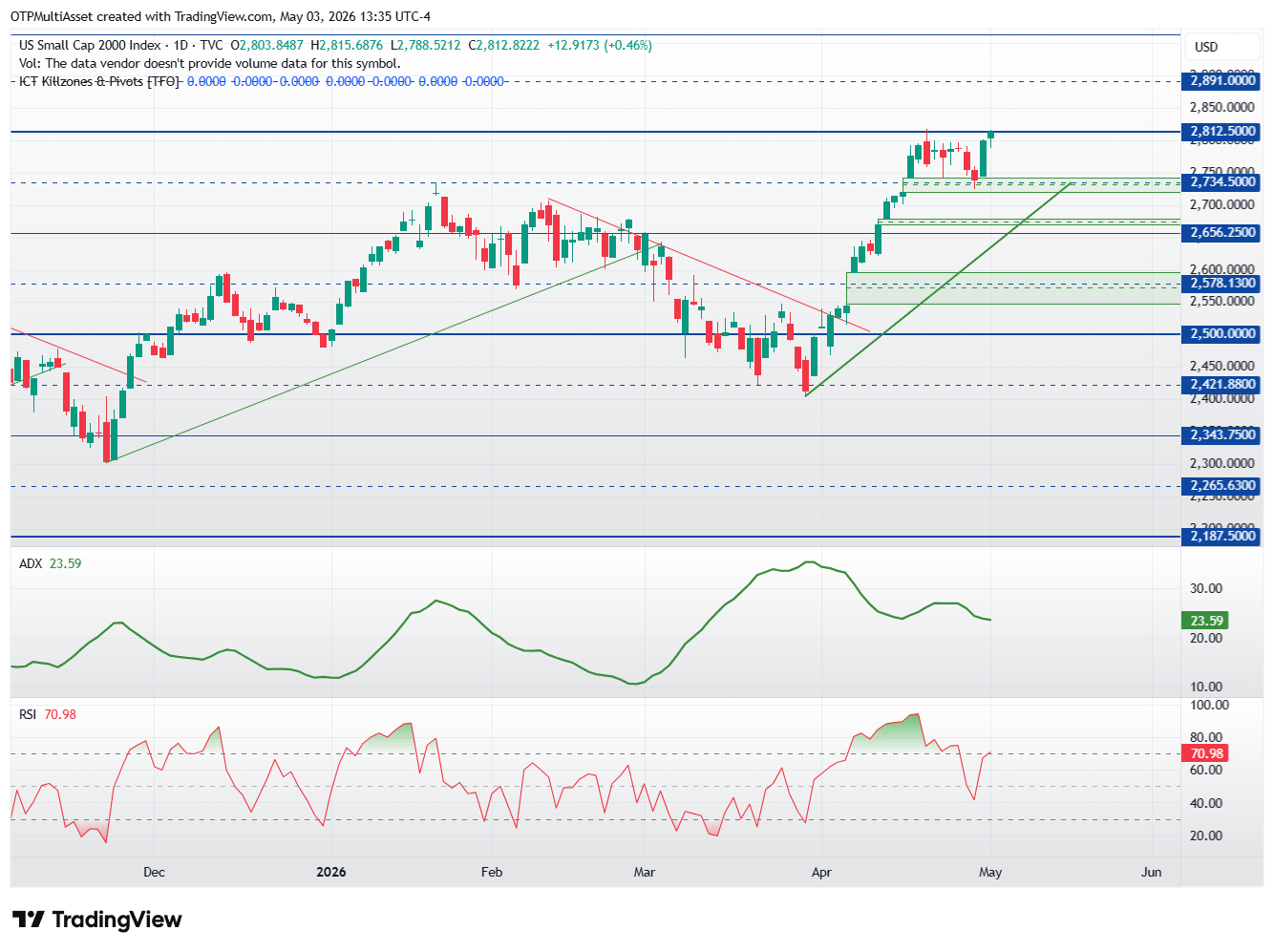Click the 2,187.5000 price level tag
Screen dimensions: 1274x952
click(x=1221, y=537)
